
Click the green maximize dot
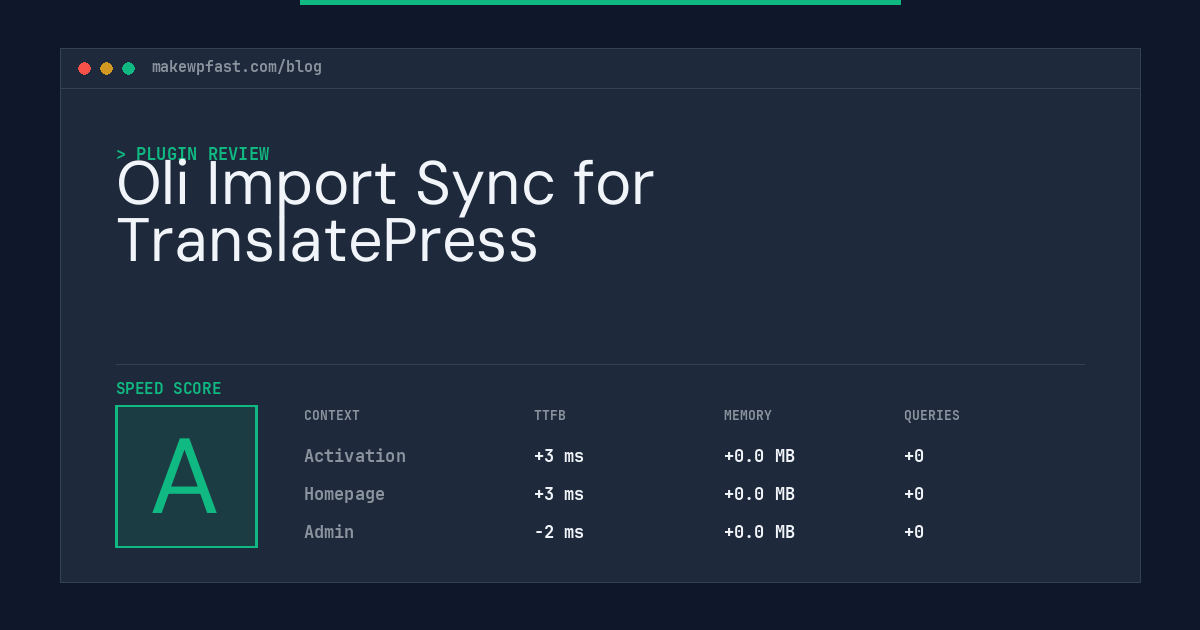pyautogui.click(x=128, y=68)
